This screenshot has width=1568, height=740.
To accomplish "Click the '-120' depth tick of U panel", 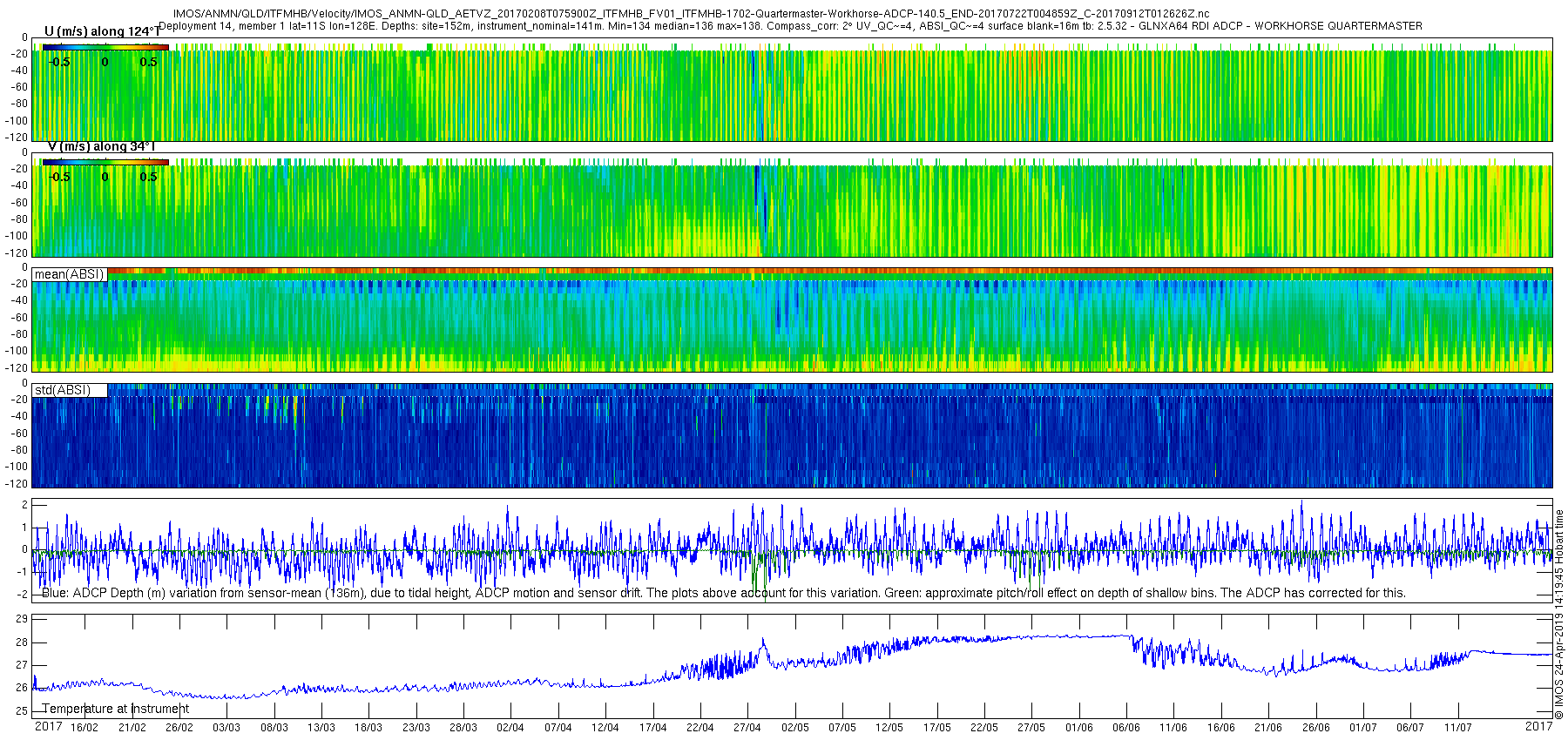I will [17, 138].
